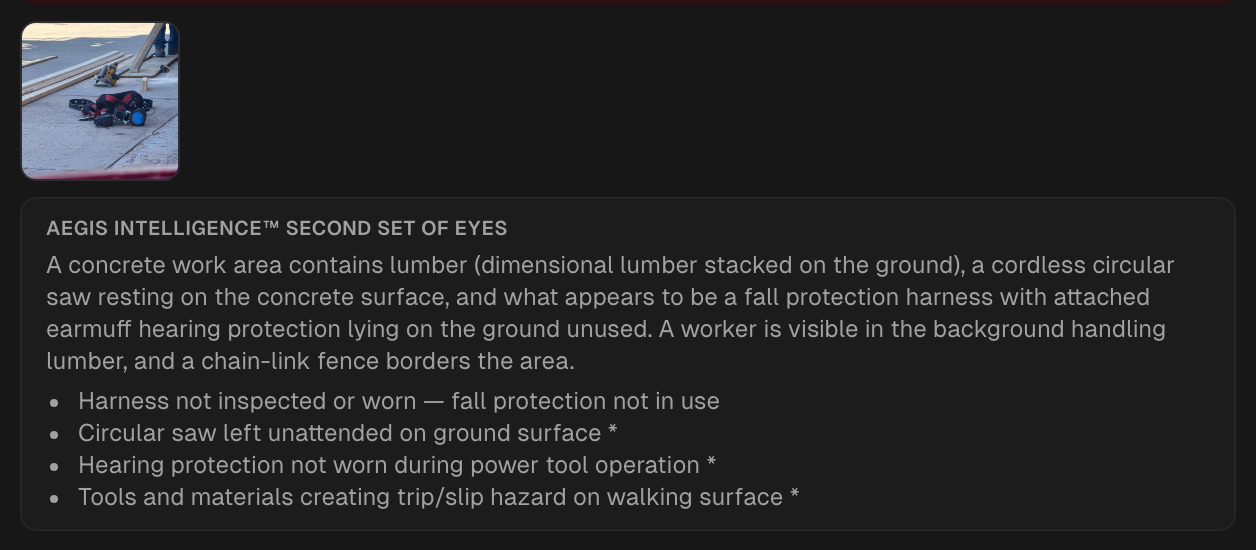Screen dimensions: 1256x550
Task: Click the bullet dot beside the Tools and materials finding
Action: 53,498
